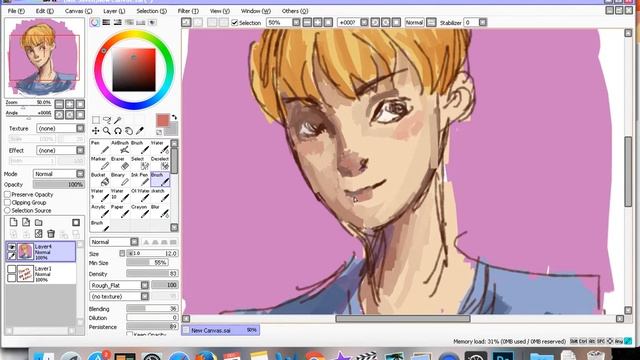Adjust the brush Density slider
The width and height of the screenshot is (640, 360).
(152, 273)
